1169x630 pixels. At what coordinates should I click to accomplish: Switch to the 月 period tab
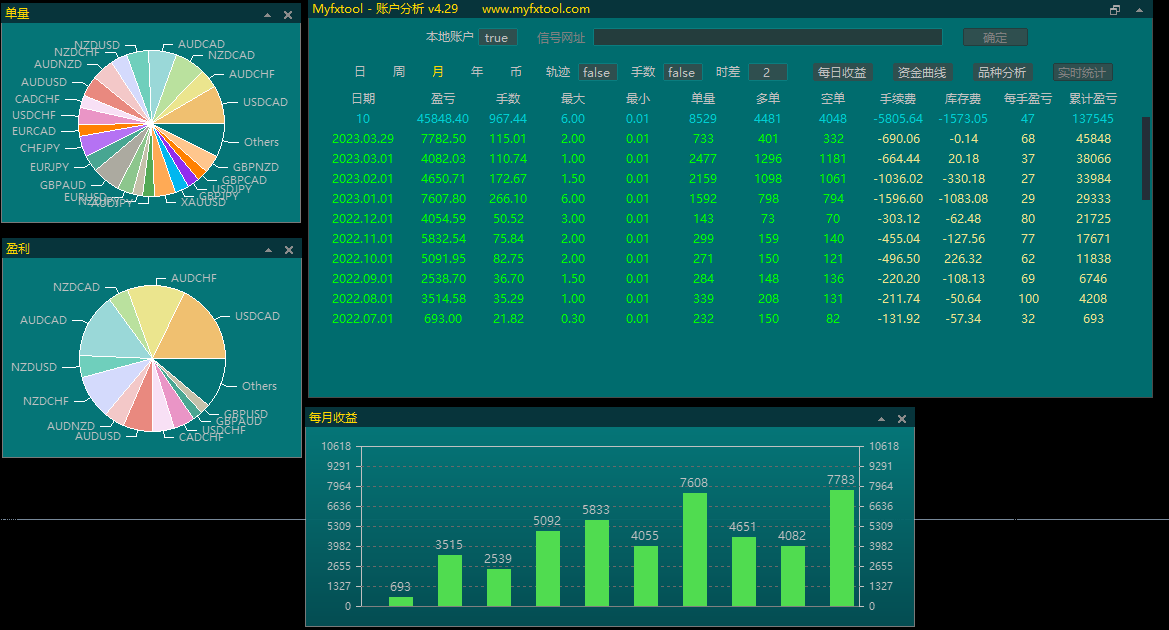(438, 72)
